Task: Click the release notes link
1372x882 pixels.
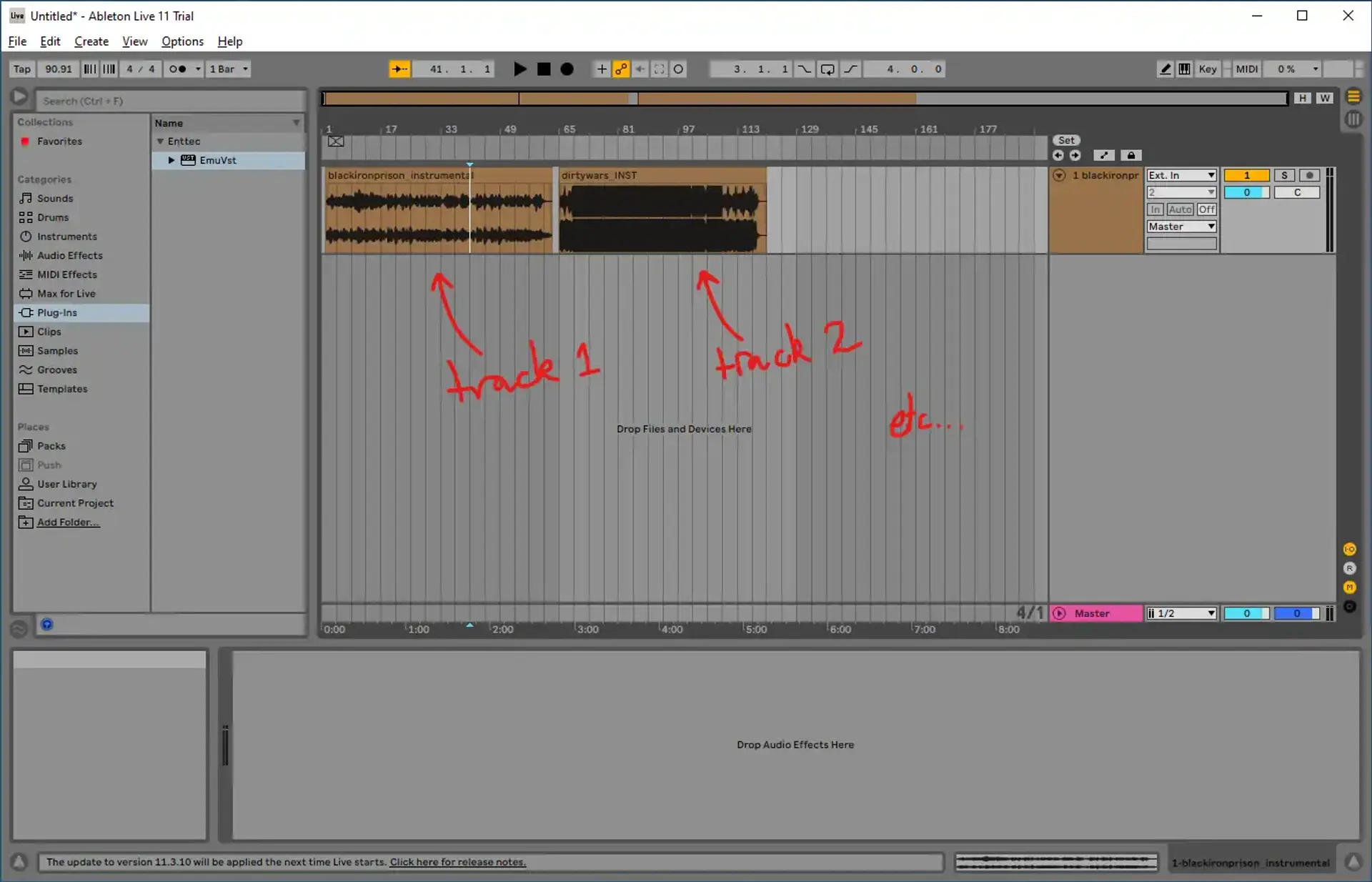Action: click(457, 862)
